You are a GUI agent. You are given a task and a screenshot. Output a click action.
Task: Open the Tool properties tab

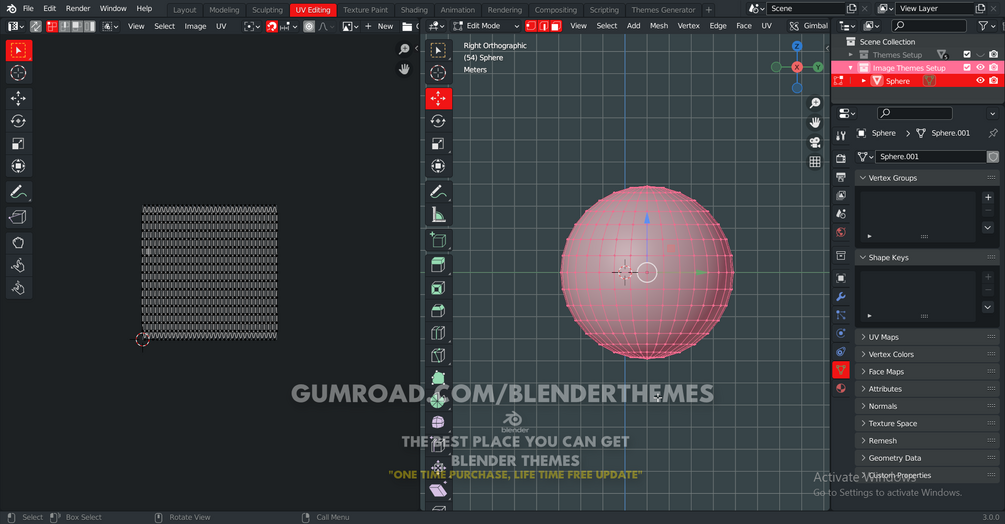pyautogui.click(x=841, y=136)
